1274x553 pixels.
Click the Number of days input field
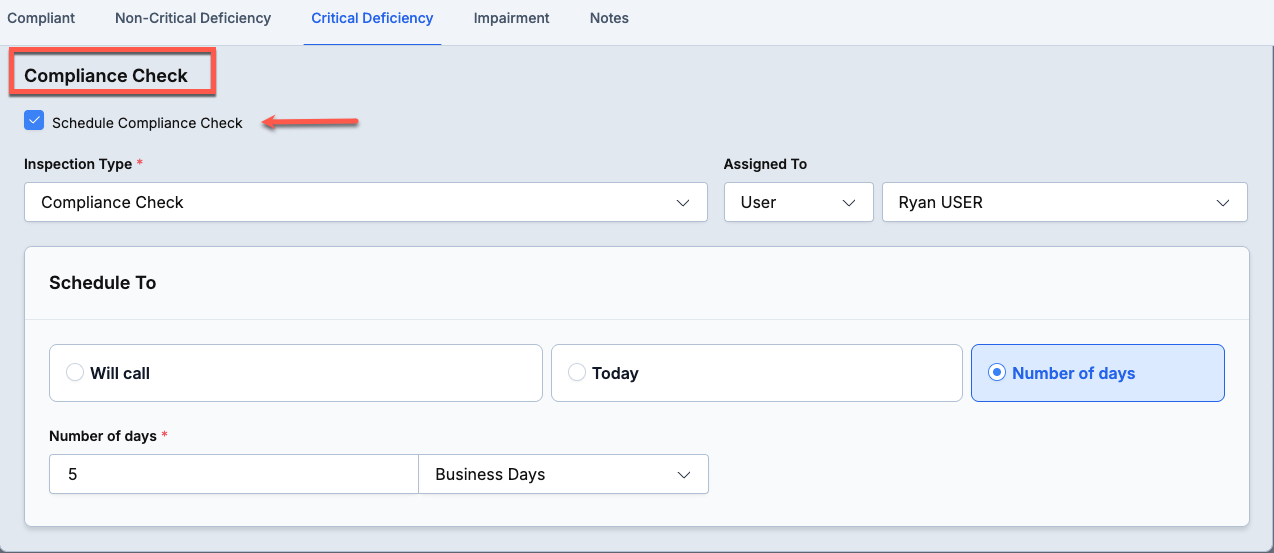[234, 475]
